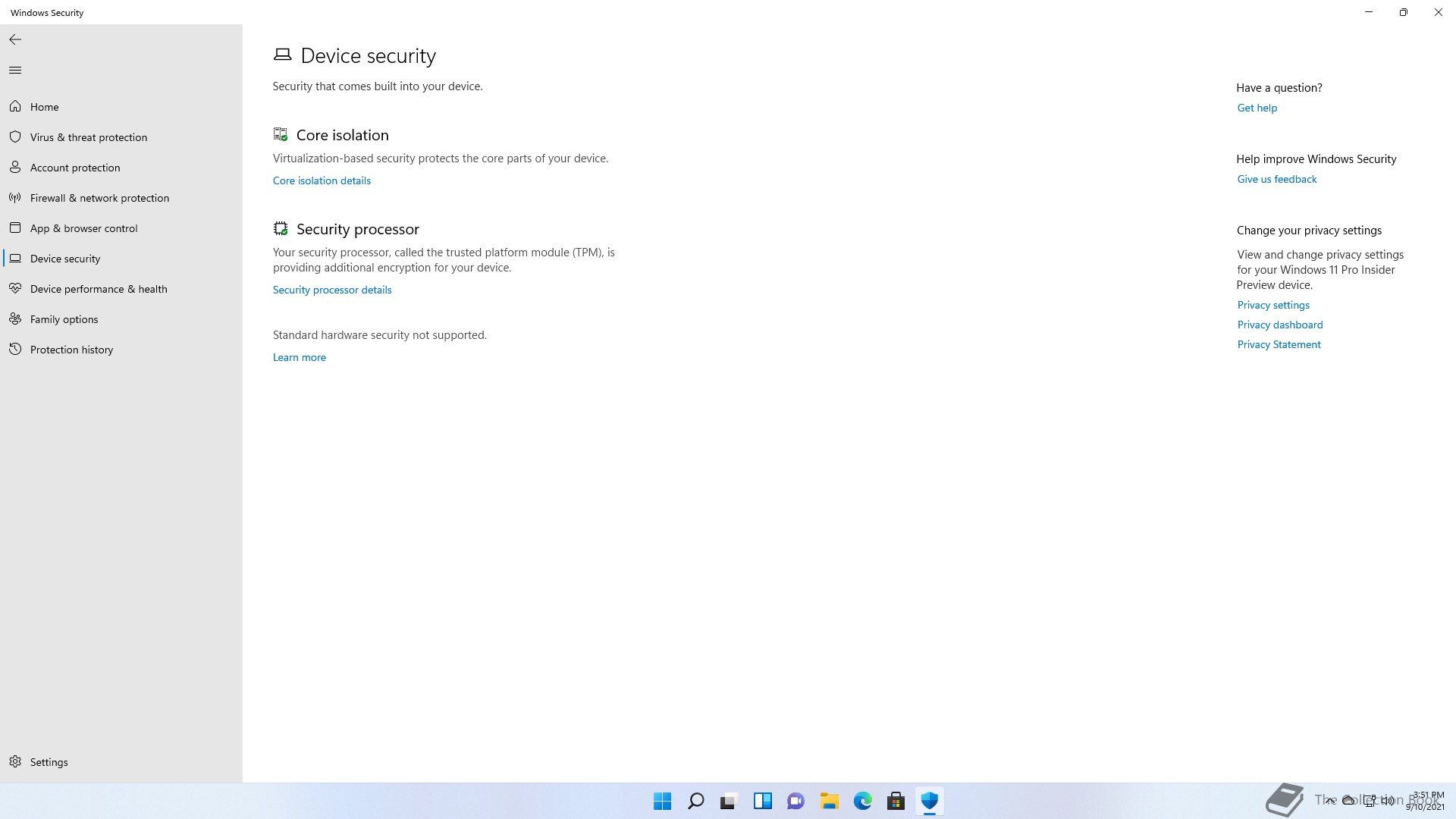1456x819 pixels.
Task: Launch Microsoft Edge from taskbar
Action: coord(862,801)
